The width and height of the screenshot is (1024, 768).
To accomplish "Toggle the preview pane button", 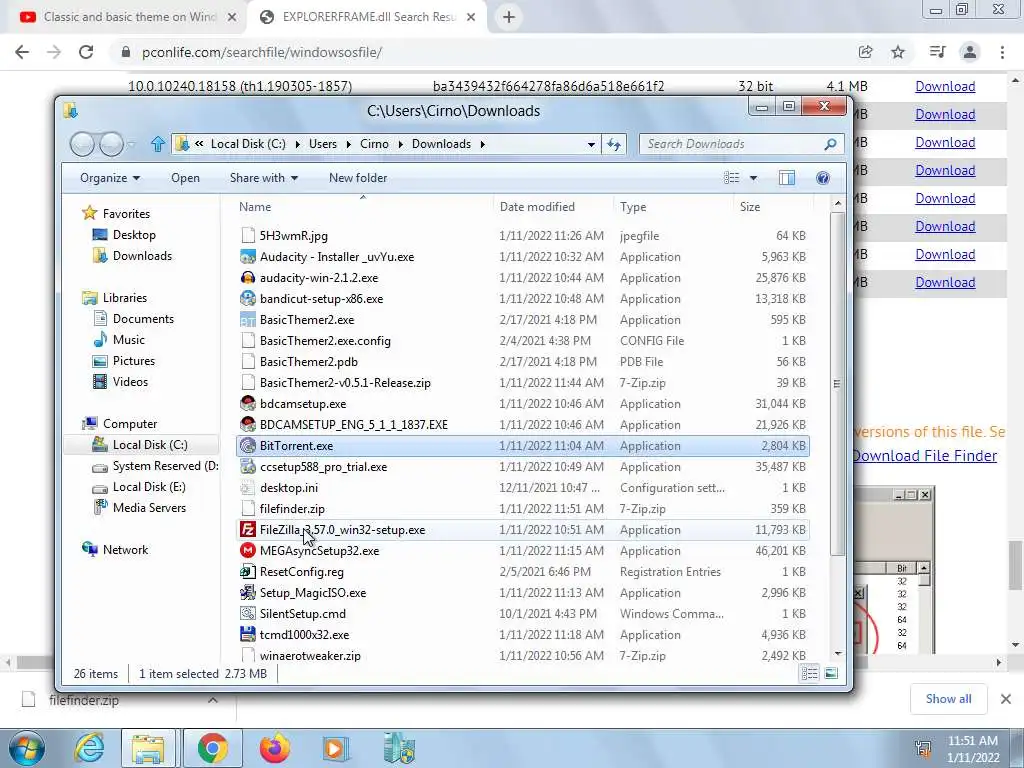I will [x=787, y=178].
